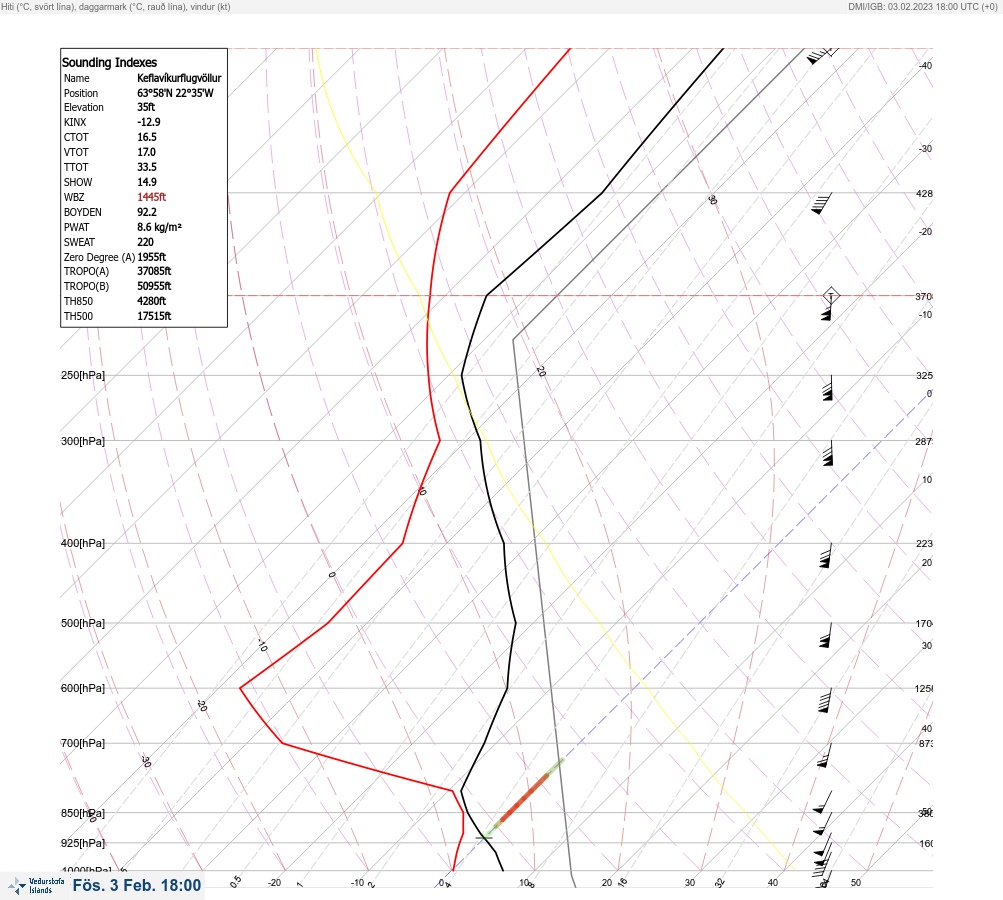
Task: Click the Sounding Indexes title
Action: (x=109, y=62)
